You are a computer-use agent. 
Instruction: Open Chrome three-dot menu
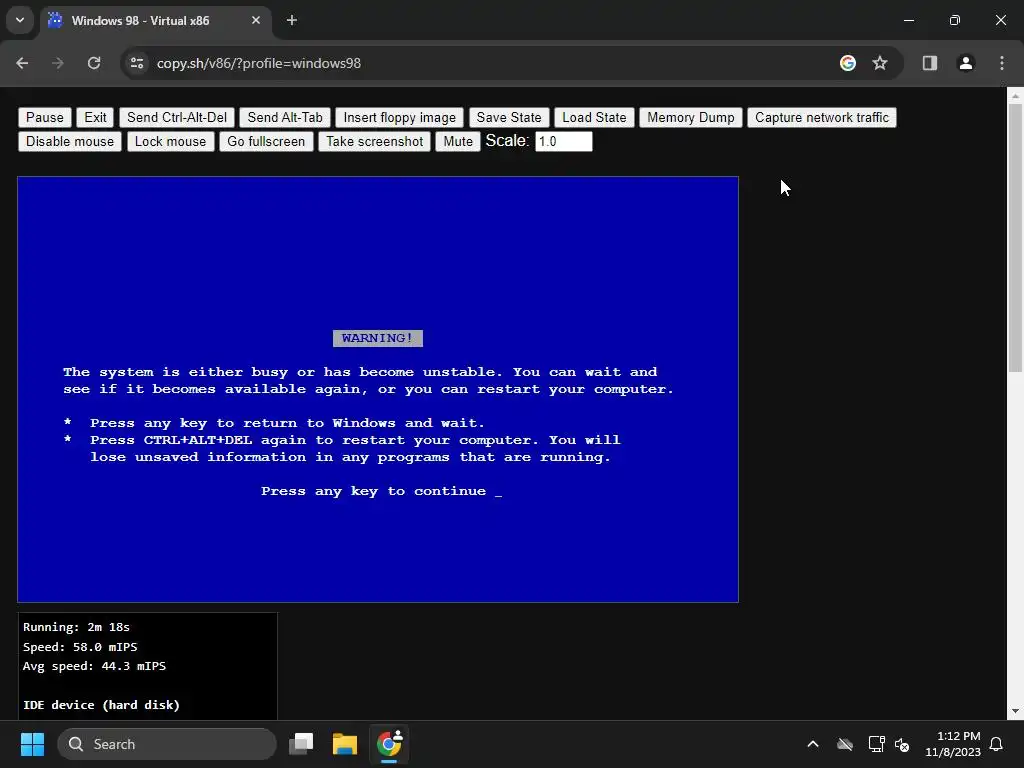[x=1002, y=63]
